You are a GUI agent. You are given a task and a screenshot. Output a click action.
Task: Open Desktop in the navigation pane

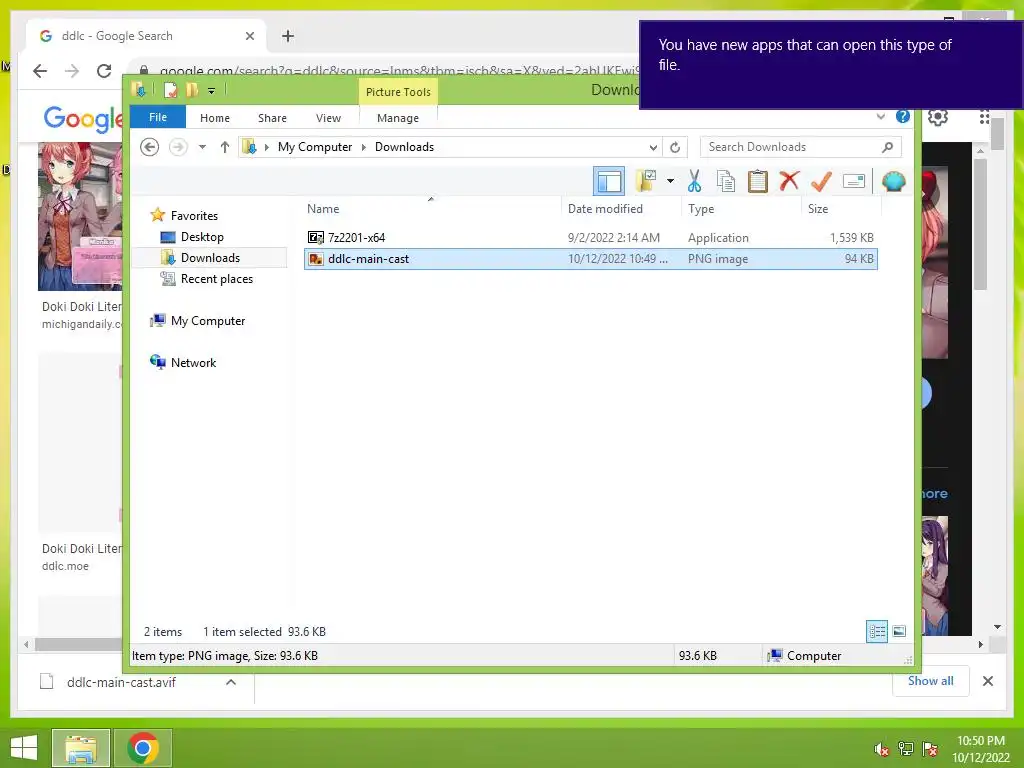(x=202, y=237)
